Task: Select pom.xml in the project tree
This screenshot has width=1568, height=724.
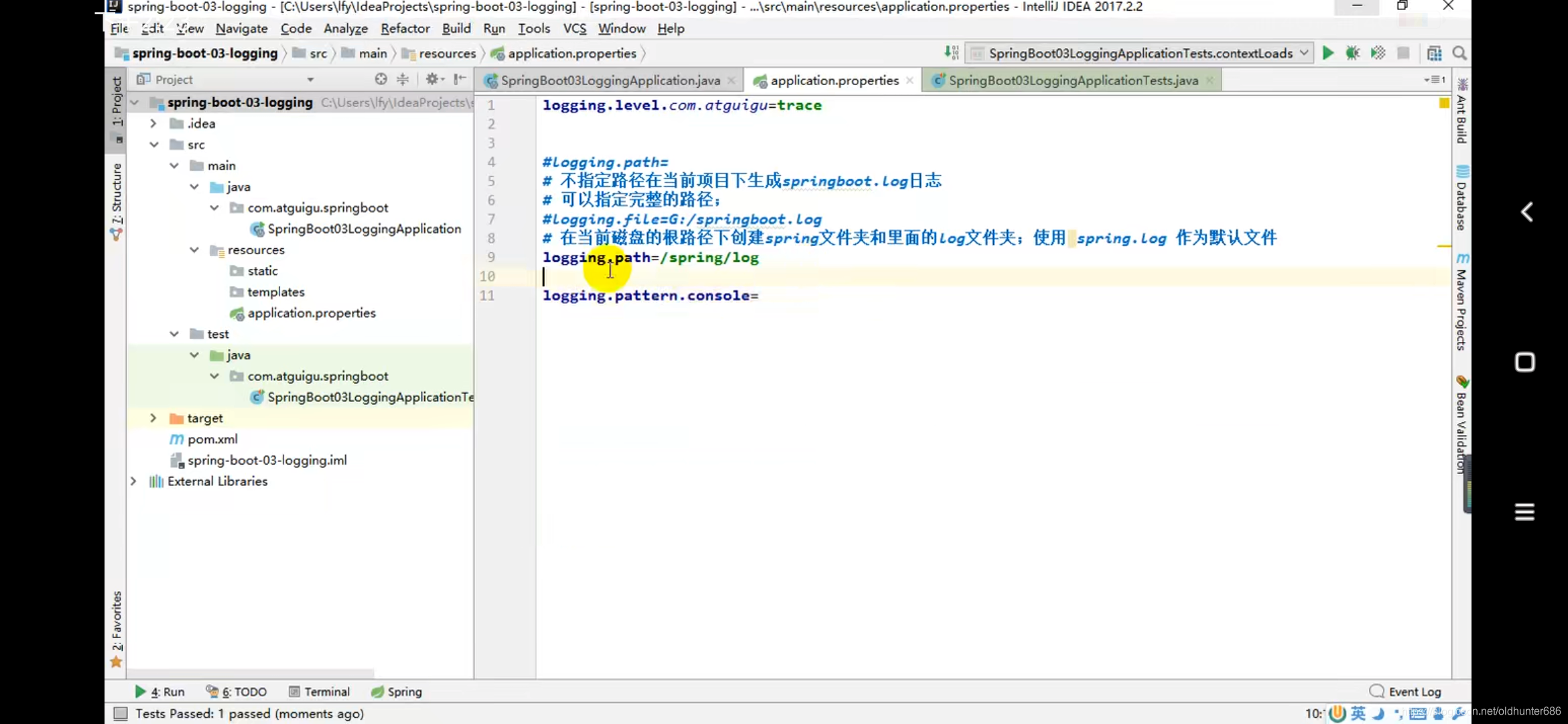Action: 212,439
